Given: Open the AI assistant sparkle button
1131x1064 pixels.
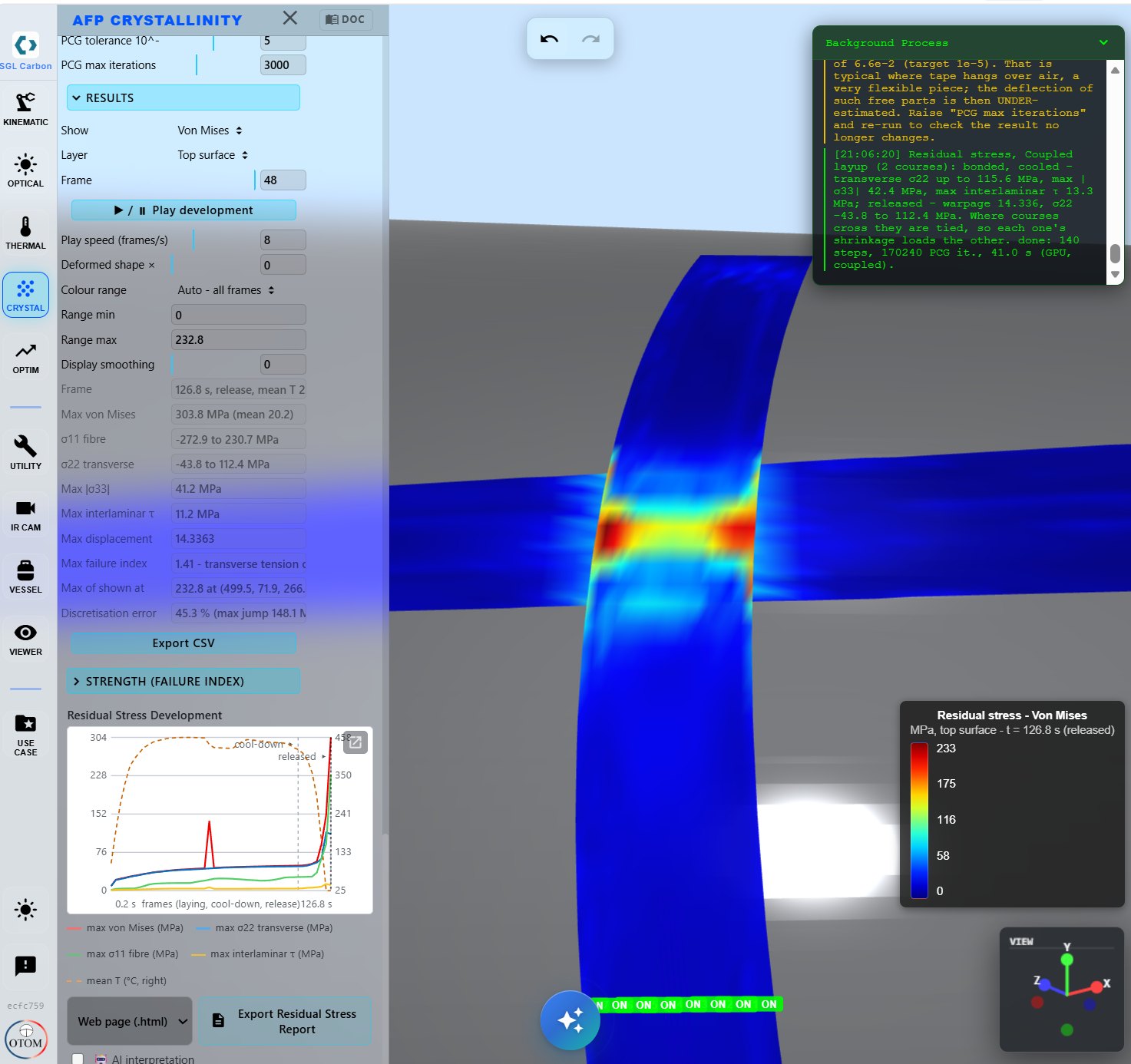Looking at the screenshot, I should pos(570,1020).
